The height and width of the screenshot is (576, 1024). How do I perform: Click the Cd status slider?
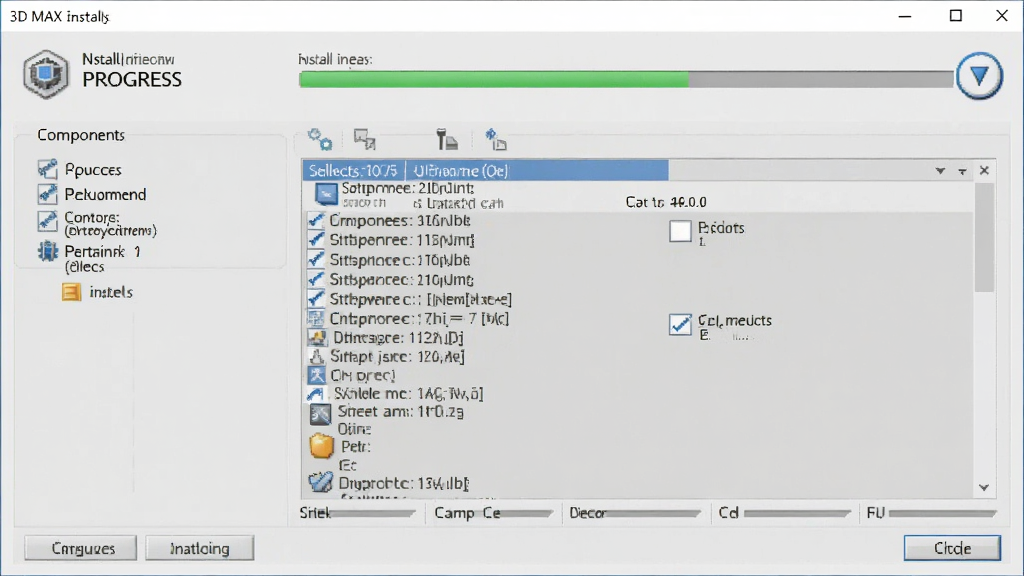click(x=797, y=514)
